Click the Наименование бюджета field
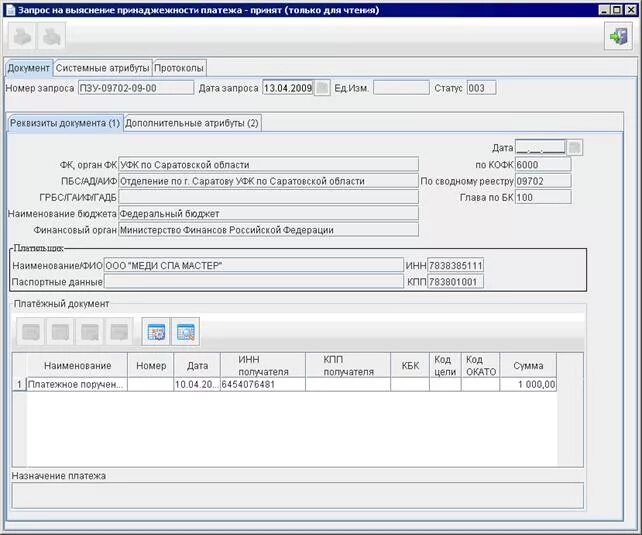This screenshot has width=642, height=535. (x=269, y=214)
